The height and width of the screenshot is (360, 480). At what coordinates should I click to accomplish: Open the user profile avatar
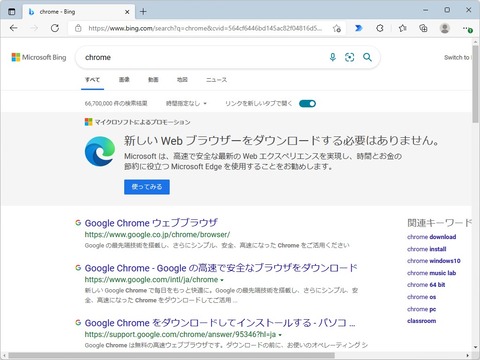445,28
